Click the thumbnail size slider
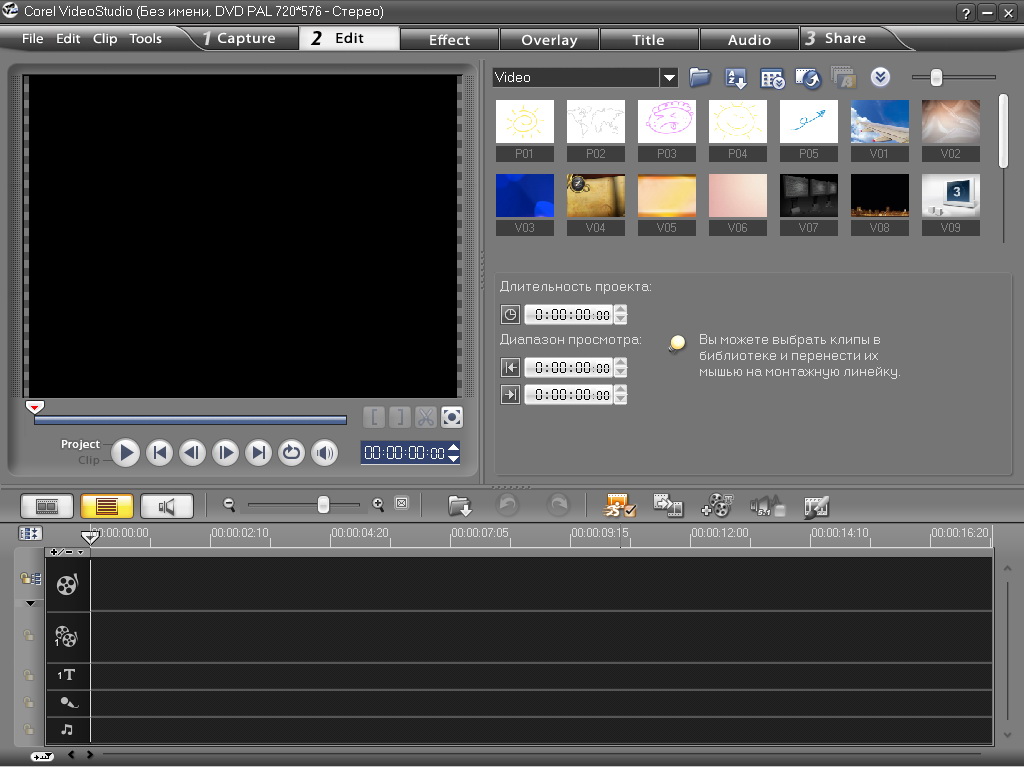The height and width of the screenshot is (768, 1024). point(936,78)
